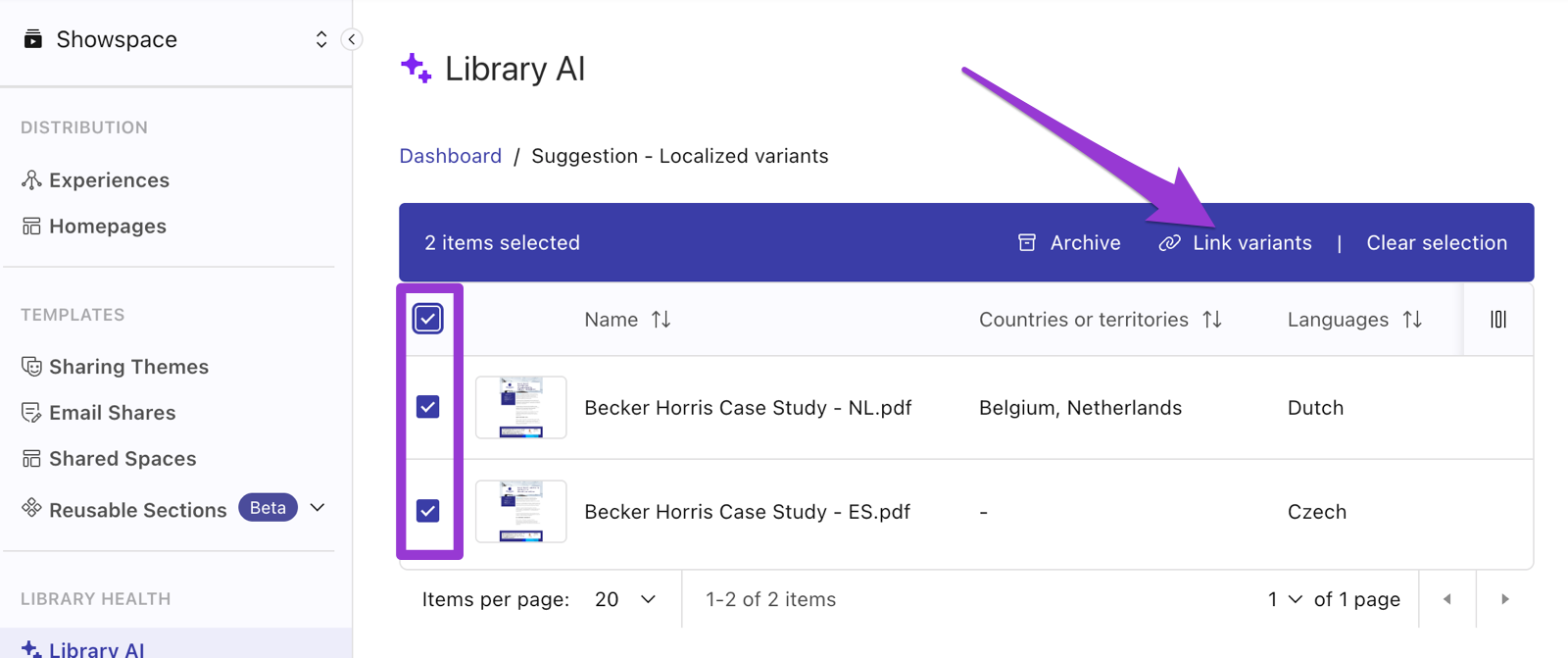Click the Shared Spaces icon
Screen dimensions: 1568x658
click(x=31, y=459)
